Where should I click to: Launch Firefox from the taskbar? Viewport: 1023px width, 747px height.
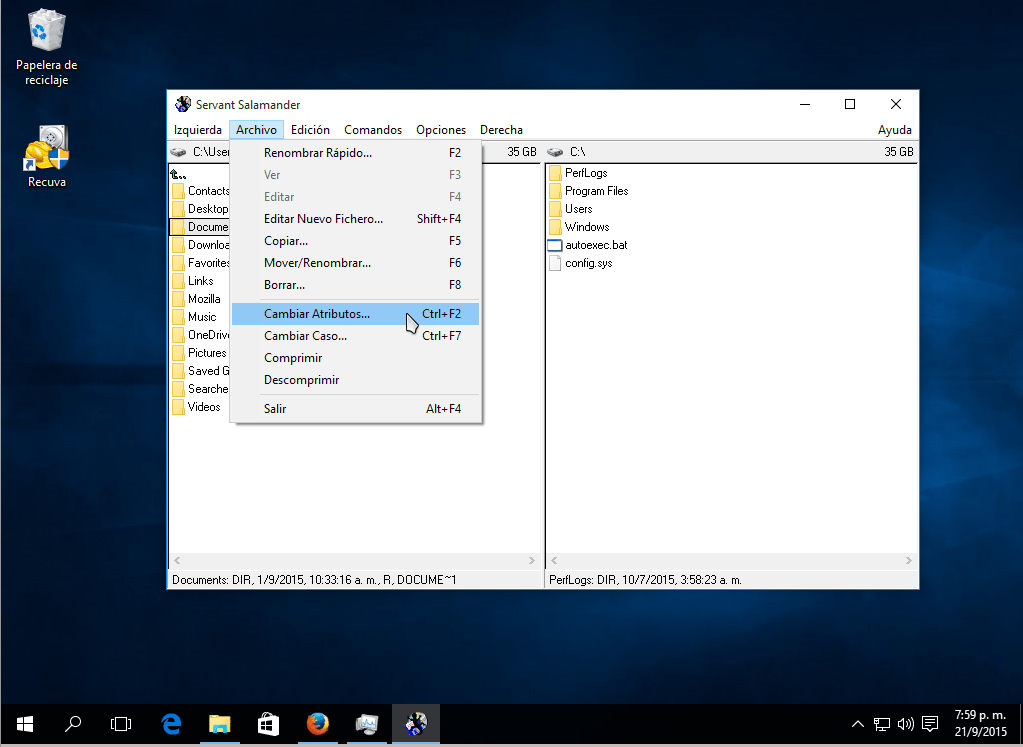click(318, 724)
